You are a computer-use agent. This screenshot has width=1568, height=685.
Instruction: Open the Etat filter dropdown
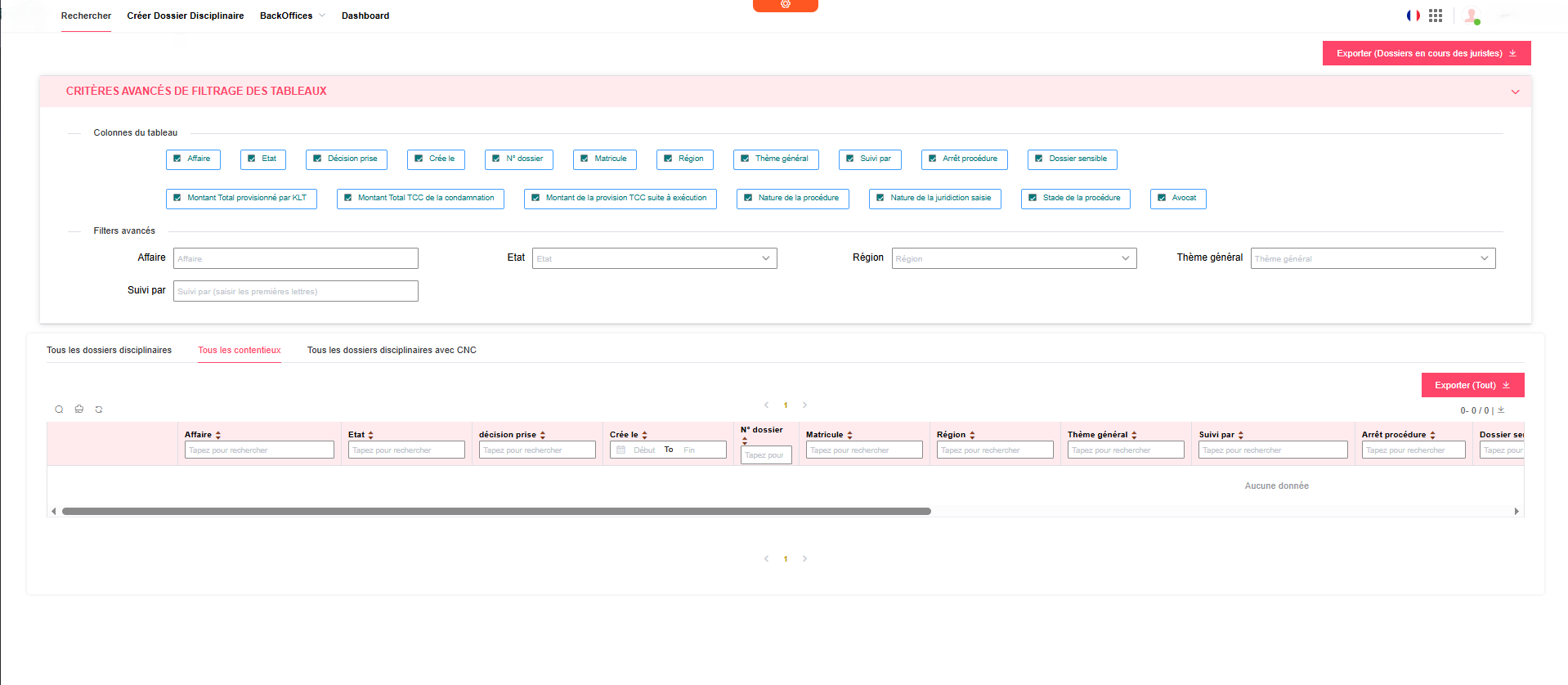pyautogui.click(x=655, y=258)
